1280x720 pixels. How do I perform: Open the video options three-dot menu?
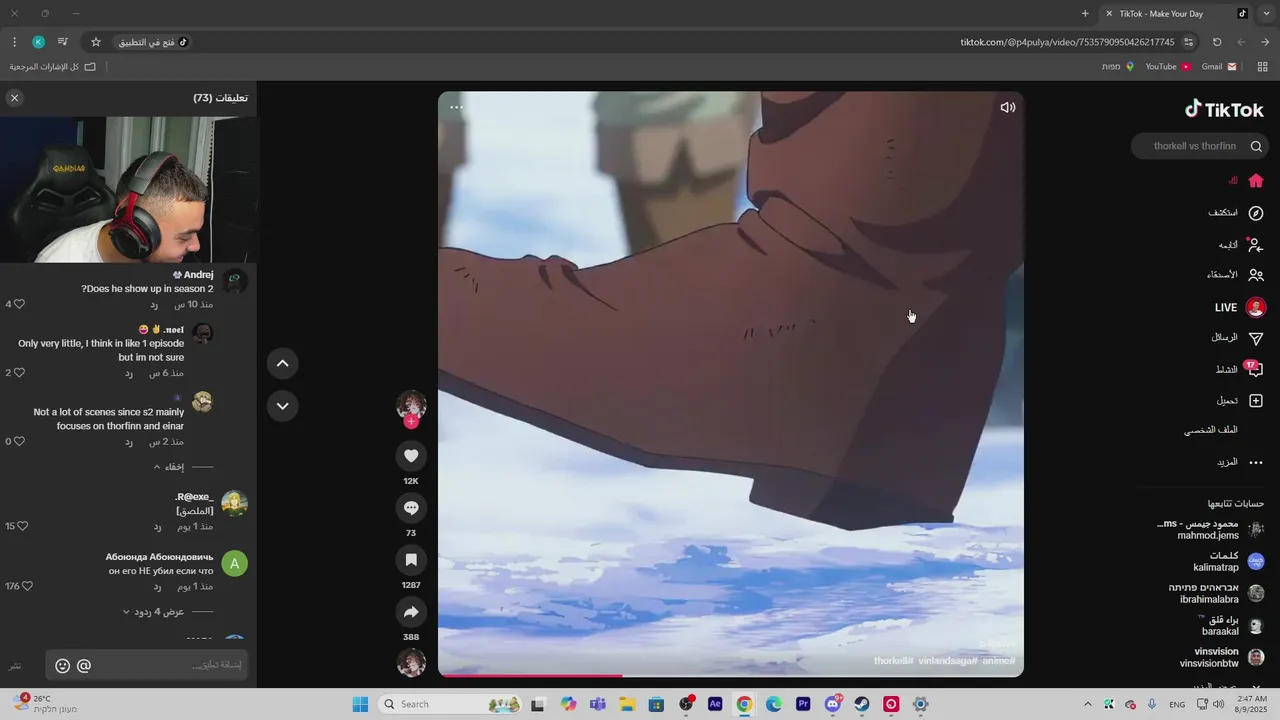456,107
